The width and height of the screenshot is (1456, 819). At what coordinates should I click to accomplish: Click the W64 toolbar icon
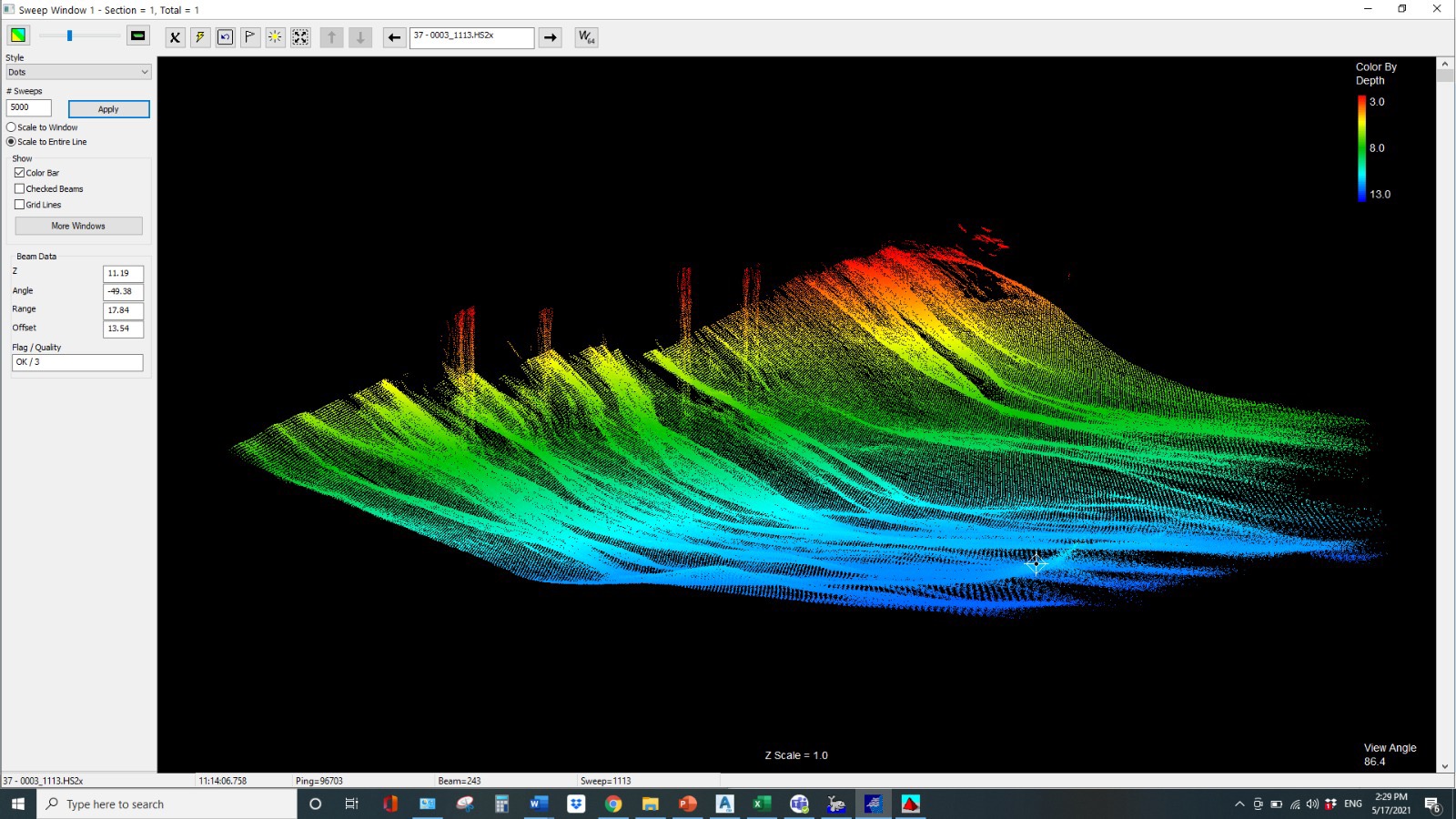587,37
